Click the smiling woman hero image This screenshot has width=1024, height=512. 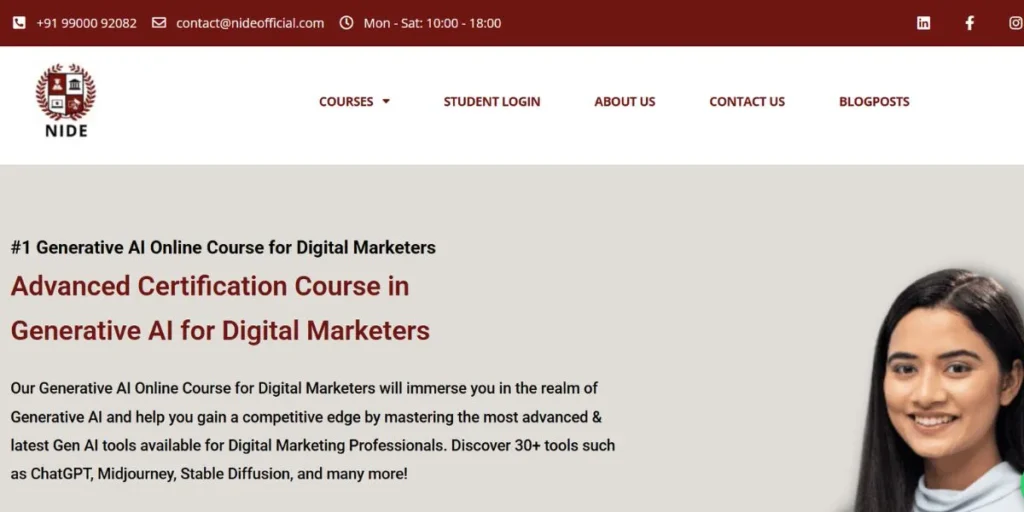(938, 391)
